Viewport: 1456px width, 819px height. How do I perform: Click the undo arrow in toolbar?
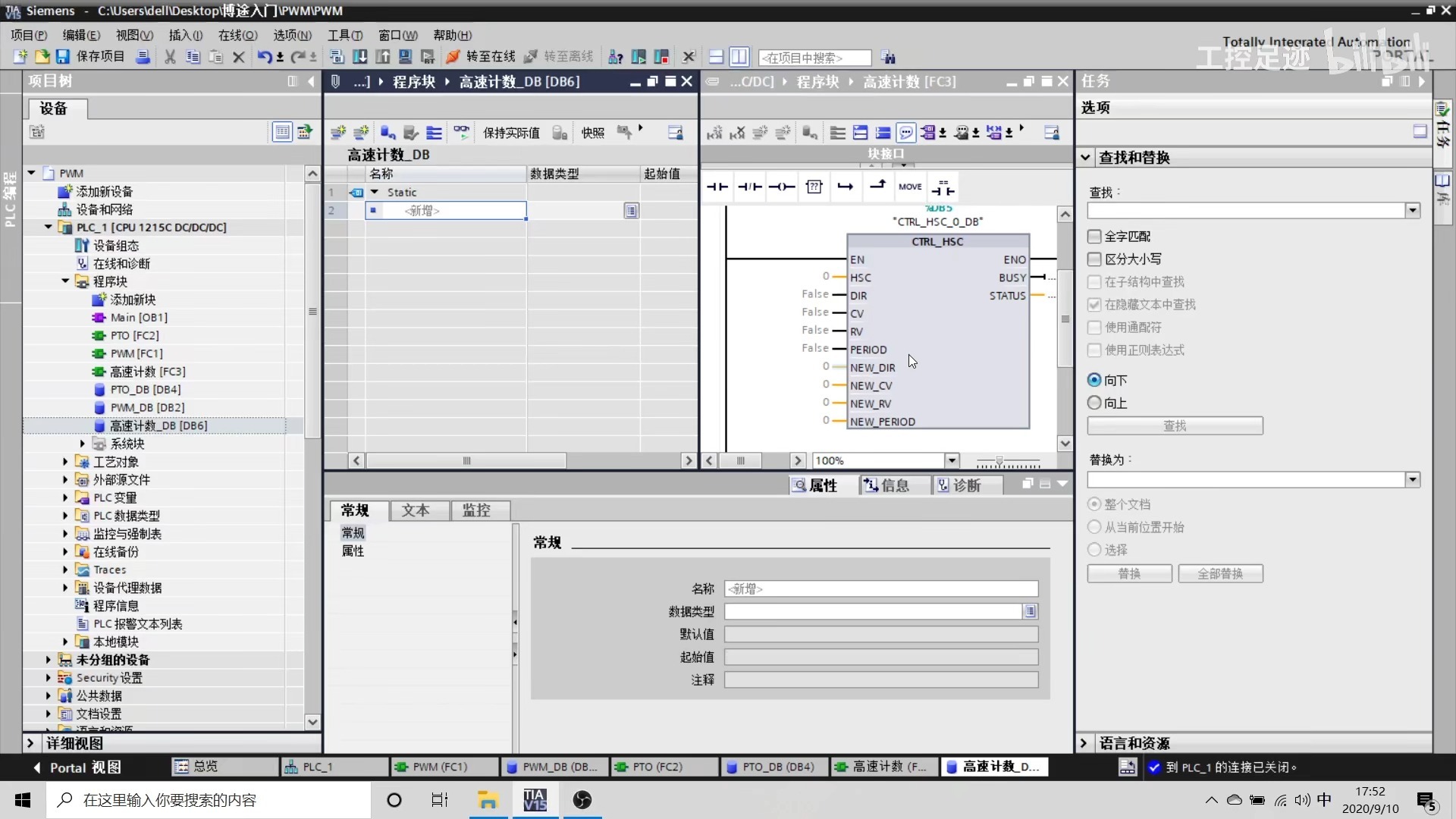point(264,57)
